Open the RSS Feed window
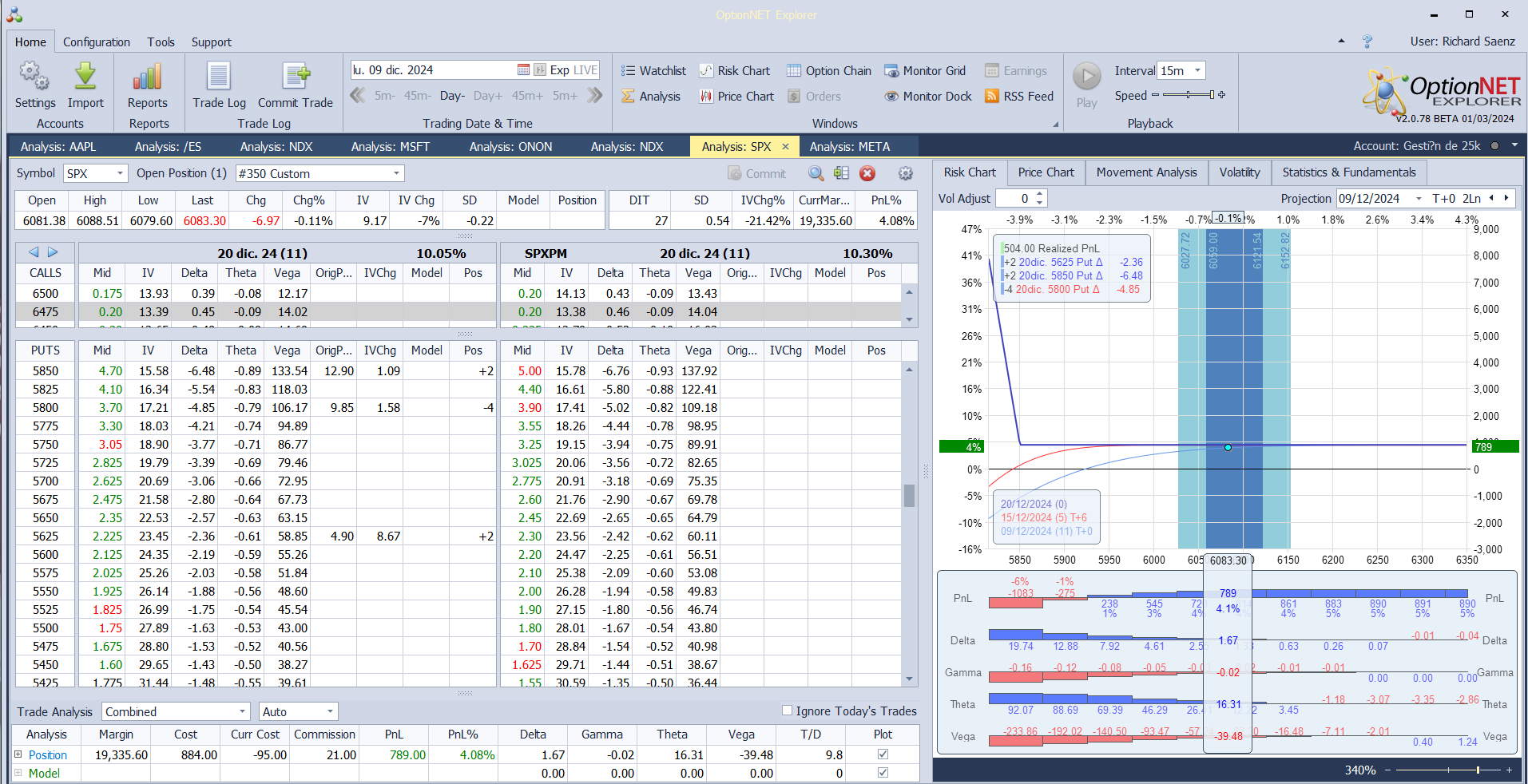Screen dimensions: 1528x784 (x=1019, y=97)
